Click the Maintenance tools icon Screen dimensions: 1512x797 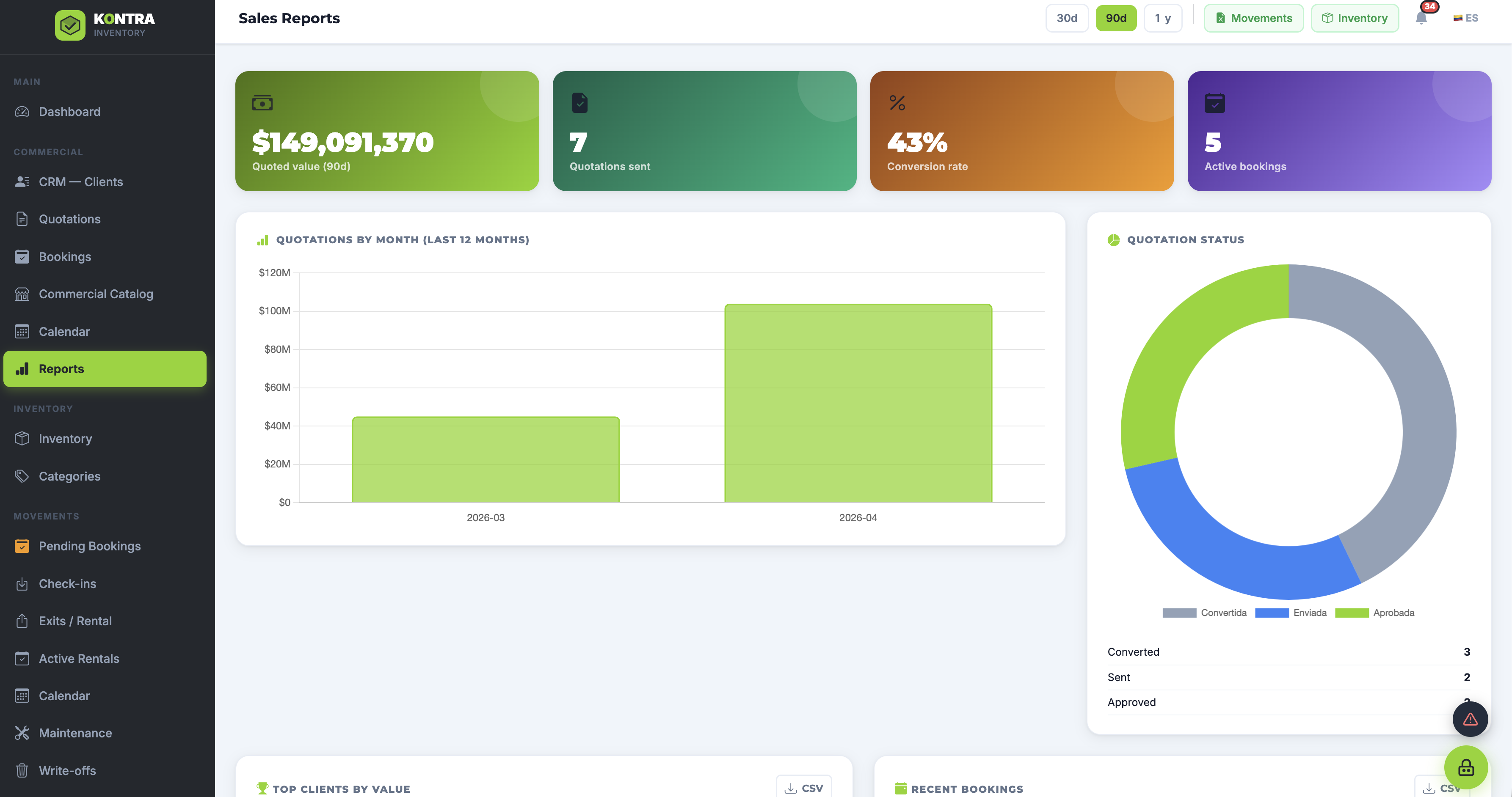[x=22, y=733]
